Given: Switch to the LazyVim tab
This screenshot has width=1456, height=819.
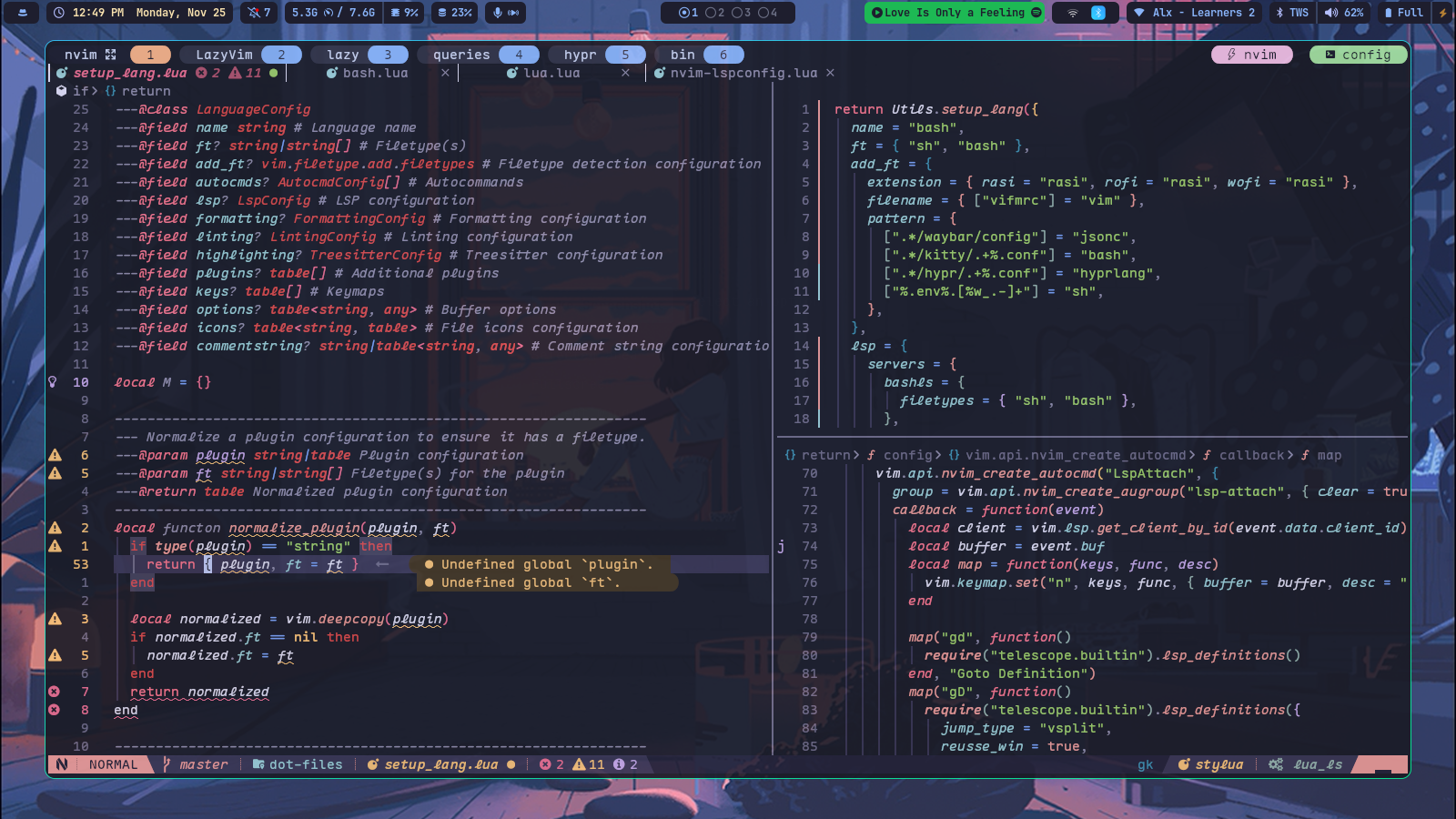Looking at the screenshot, I should click(241, 55).
